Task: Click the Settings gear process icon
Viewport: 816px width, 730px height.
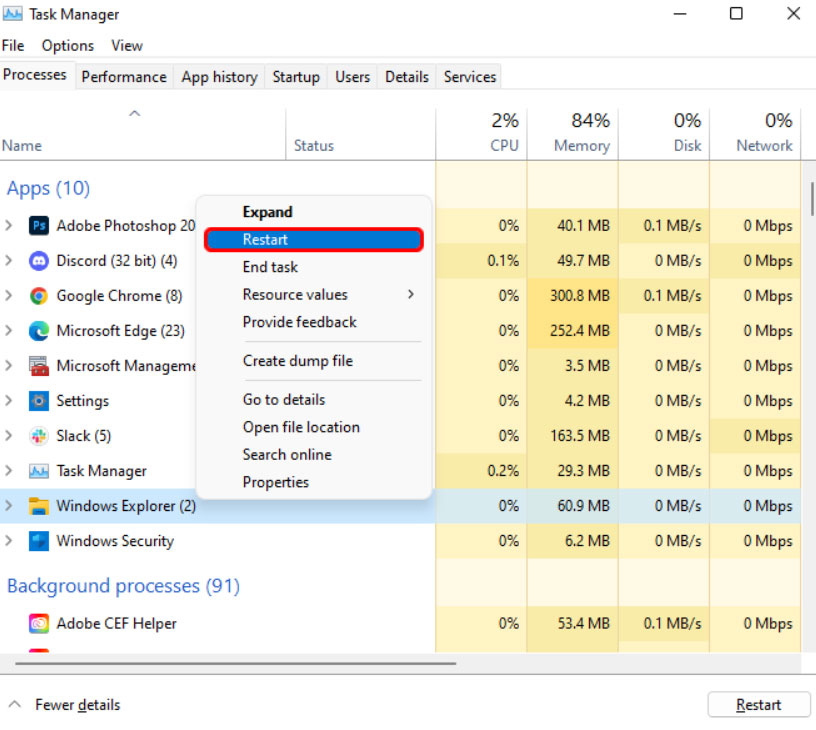Action: (39, 401)
